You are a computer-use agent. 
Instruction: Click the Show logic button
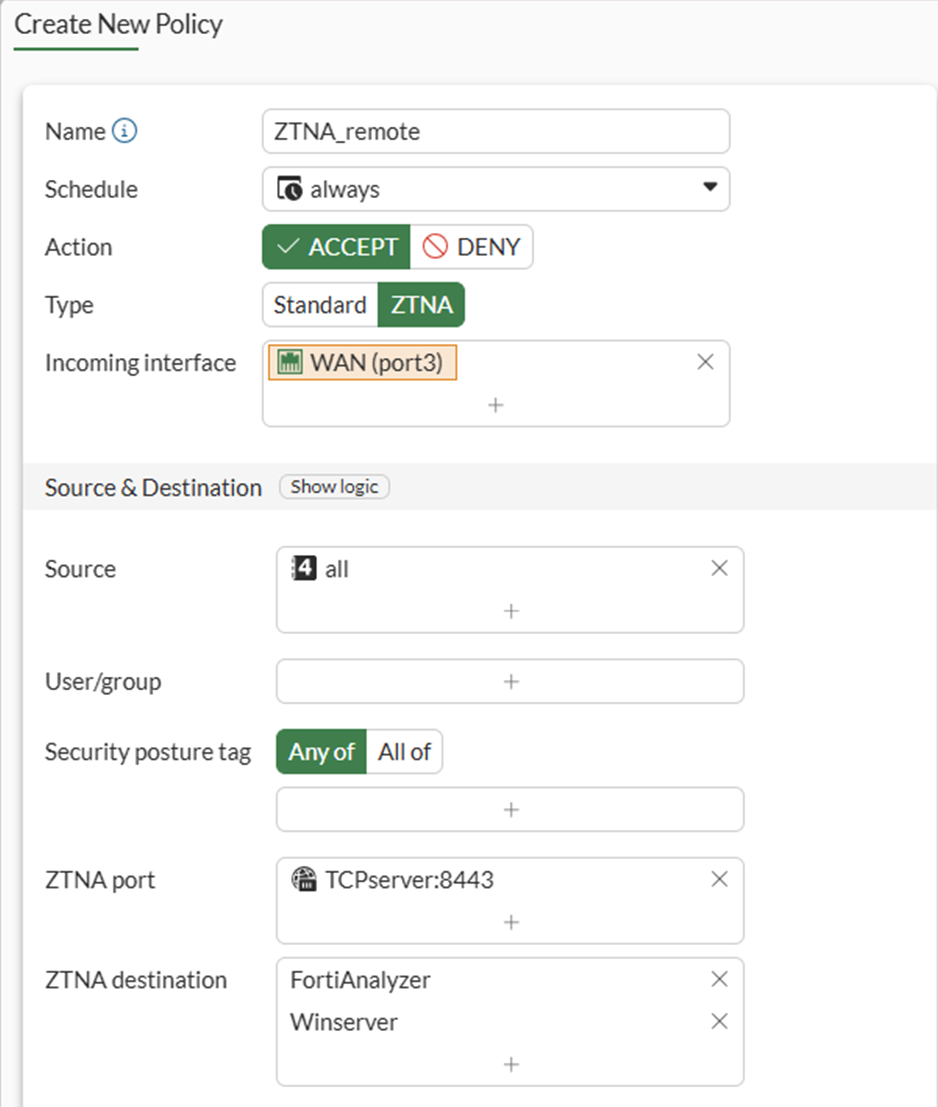point(334,487)
